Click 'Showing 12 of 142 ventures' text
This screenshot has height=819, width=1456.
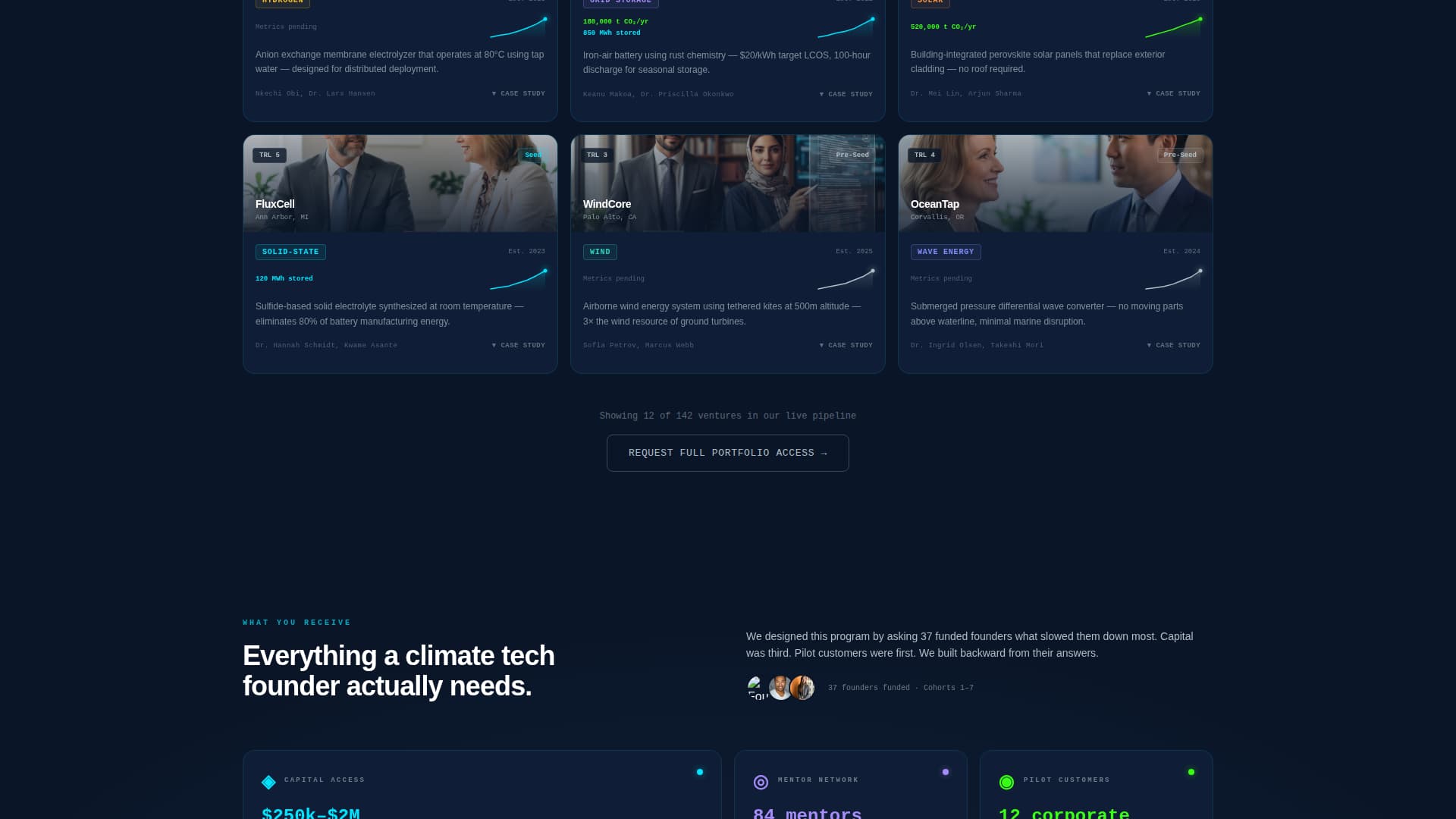click(728, 416)
